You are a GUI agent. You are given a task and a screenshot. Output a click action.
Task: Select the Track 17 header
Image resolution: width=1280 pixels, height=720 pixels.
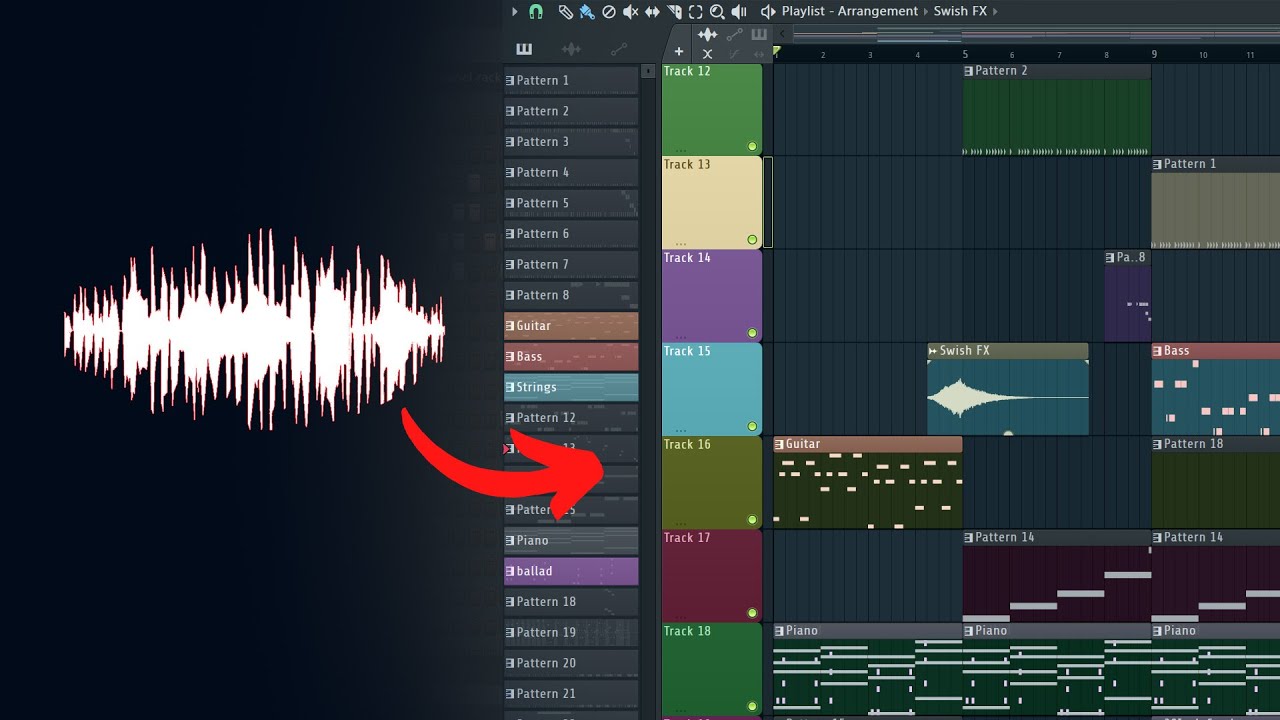tap(712, 576)
